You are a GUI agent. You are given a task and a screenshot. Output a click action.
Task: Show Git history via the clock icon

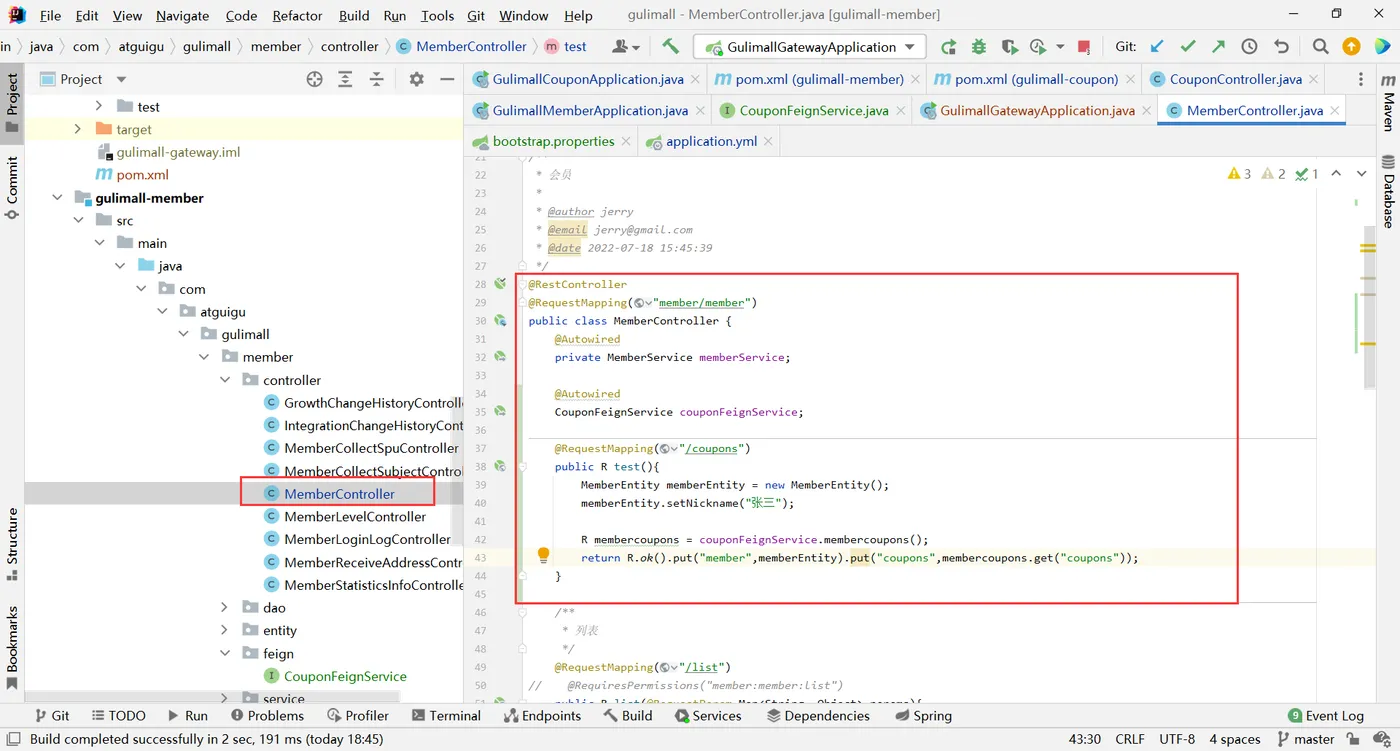pos(1249,46)
